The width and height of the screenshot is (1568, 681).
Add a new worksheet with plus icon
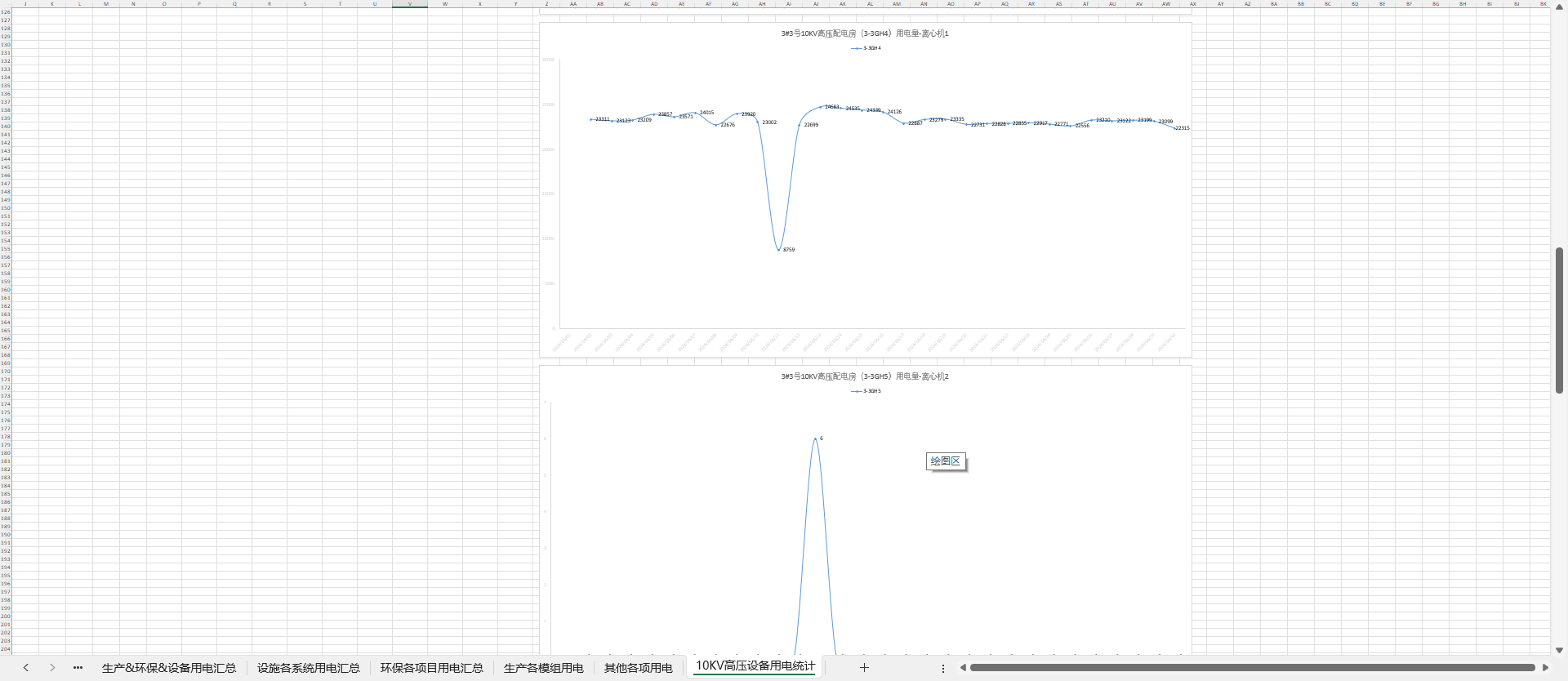click(x=864, y=668)
